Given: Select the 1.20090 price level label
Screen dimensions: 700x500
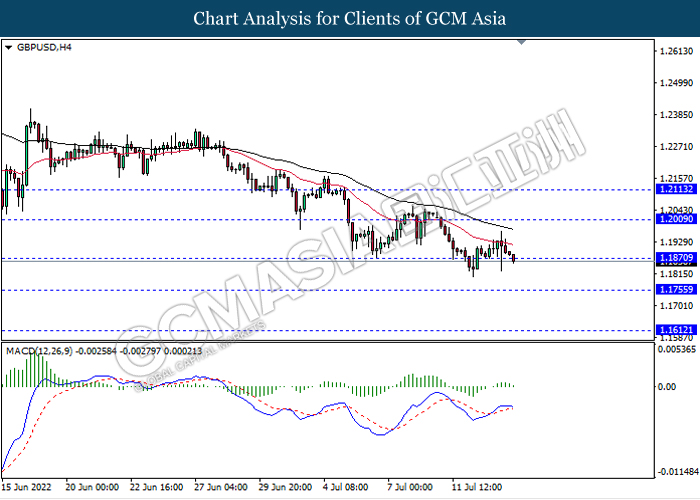Looking at the screenshot, I should coord(676,219).
